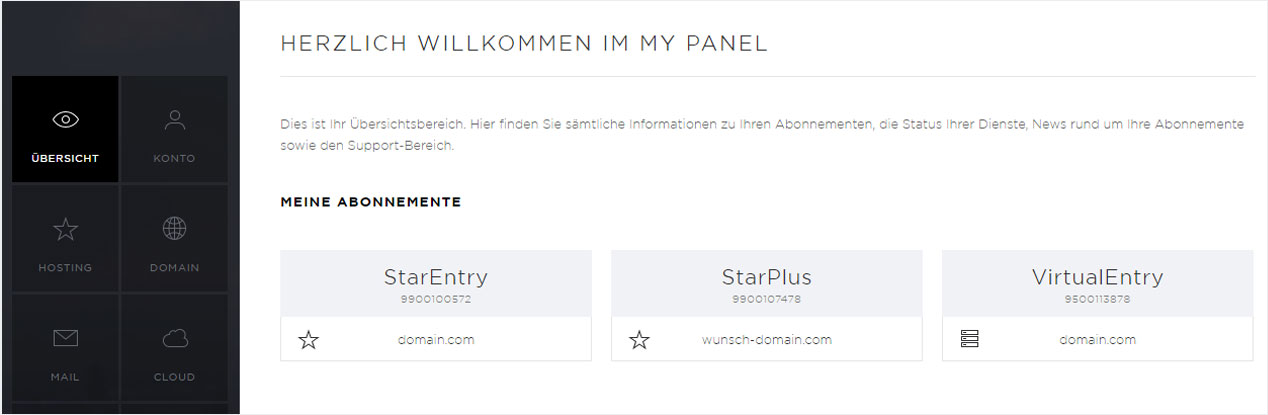Select the Hosting star icon tile

click(x=65, y=238)
